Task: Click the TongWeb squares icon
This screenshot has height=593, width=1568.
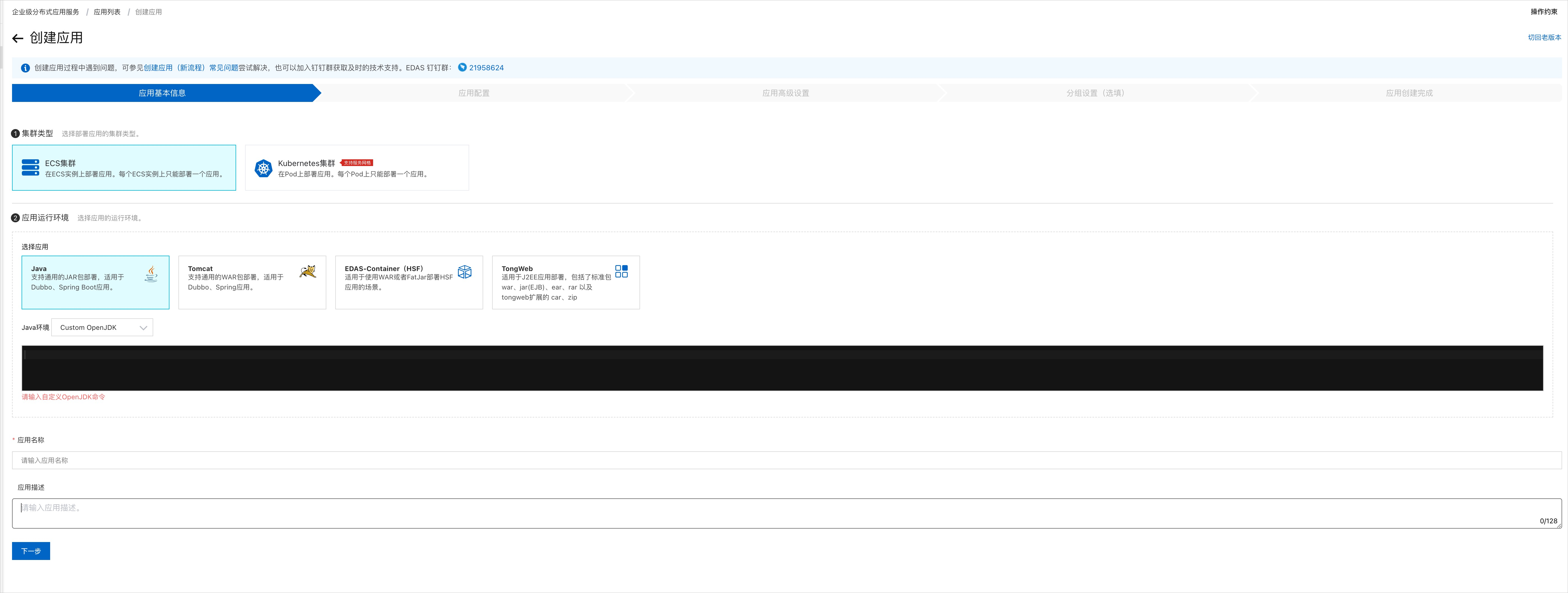Action: [621, 271]
